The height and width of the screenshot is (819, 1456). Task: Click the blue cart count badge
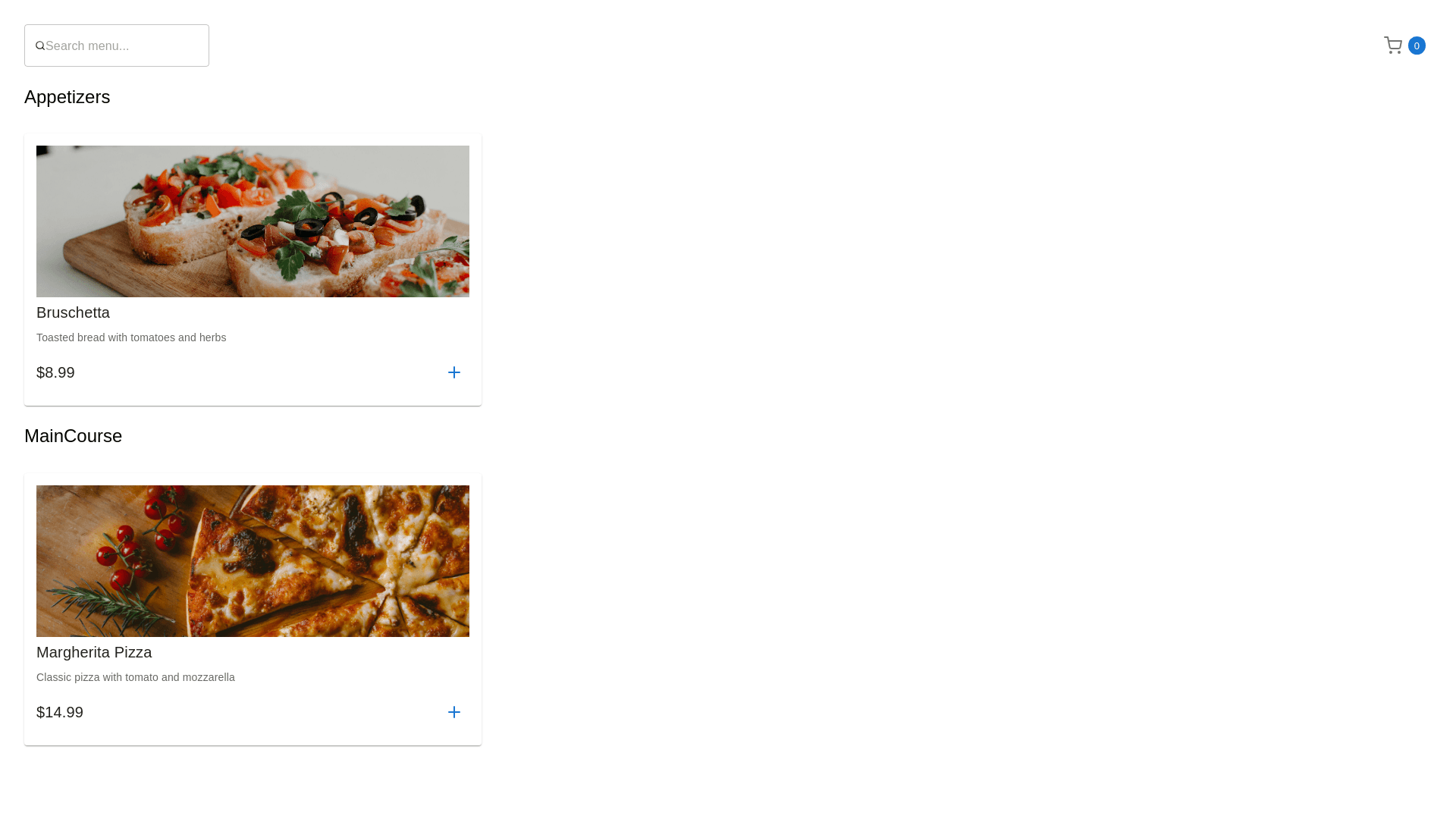coord(1417,45)
